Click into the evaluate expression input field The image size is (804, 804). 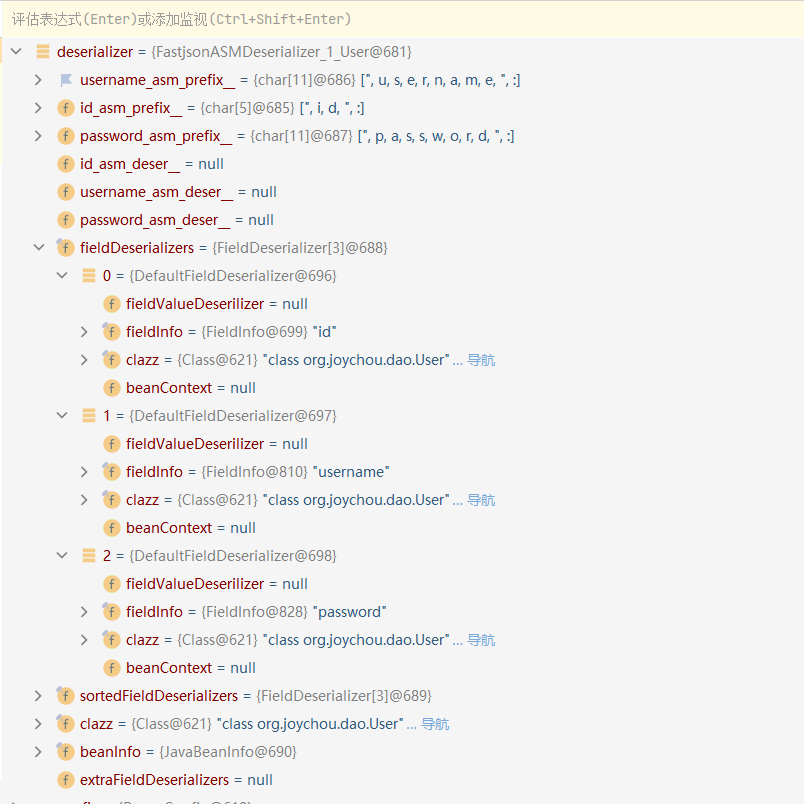click(x=400, y=19)
